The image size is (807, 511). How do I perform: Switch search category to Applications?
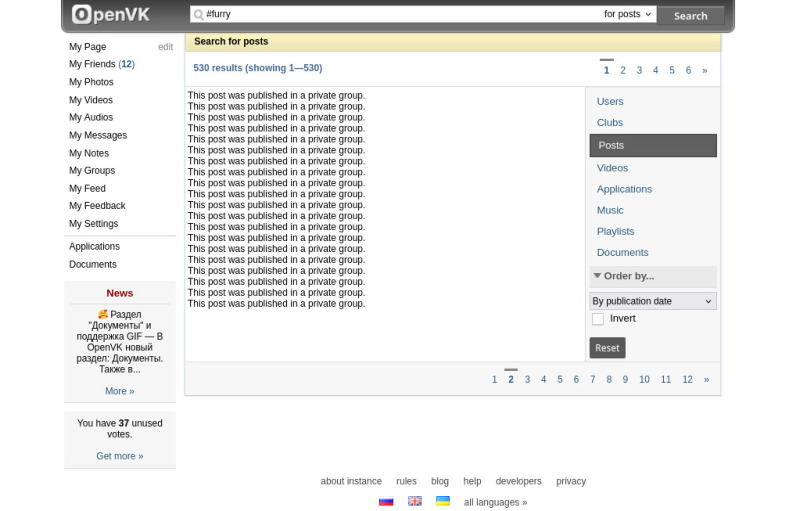(624, 189)
